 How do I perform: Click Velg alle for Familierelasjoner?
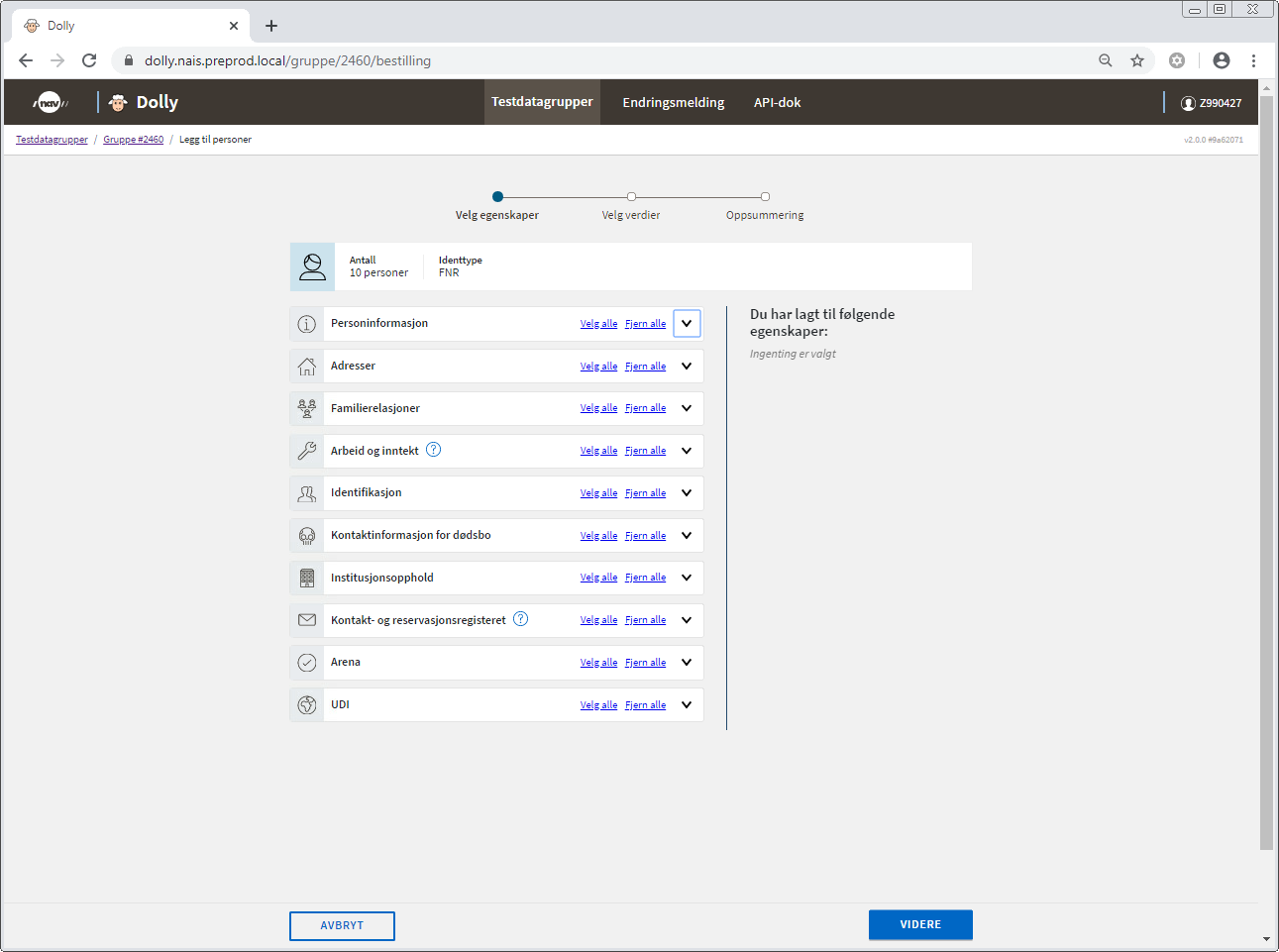tap(598, 408)
